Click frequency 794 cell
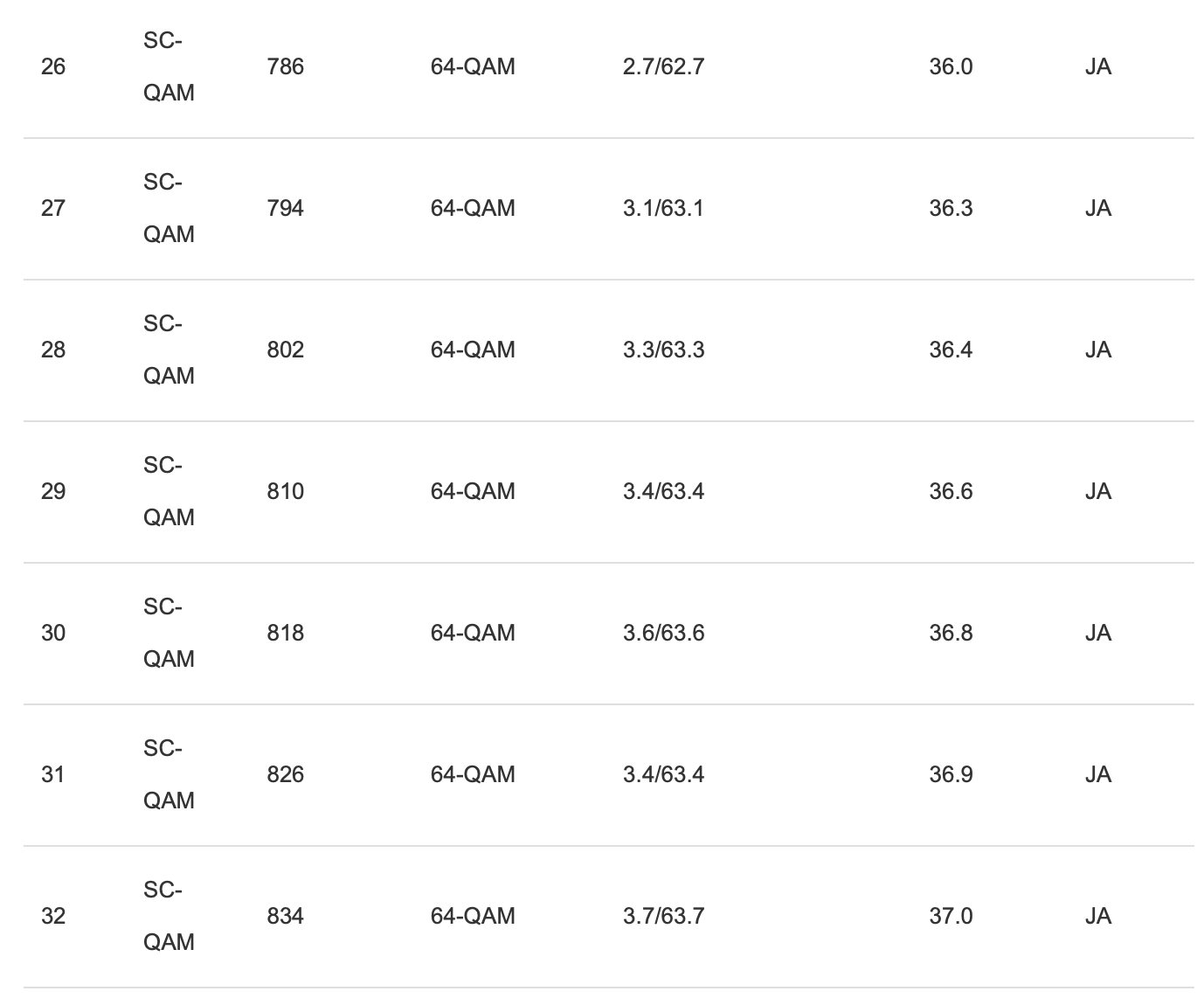Image resolution: width=1204 pixels, height=998 pixels. 286,209
